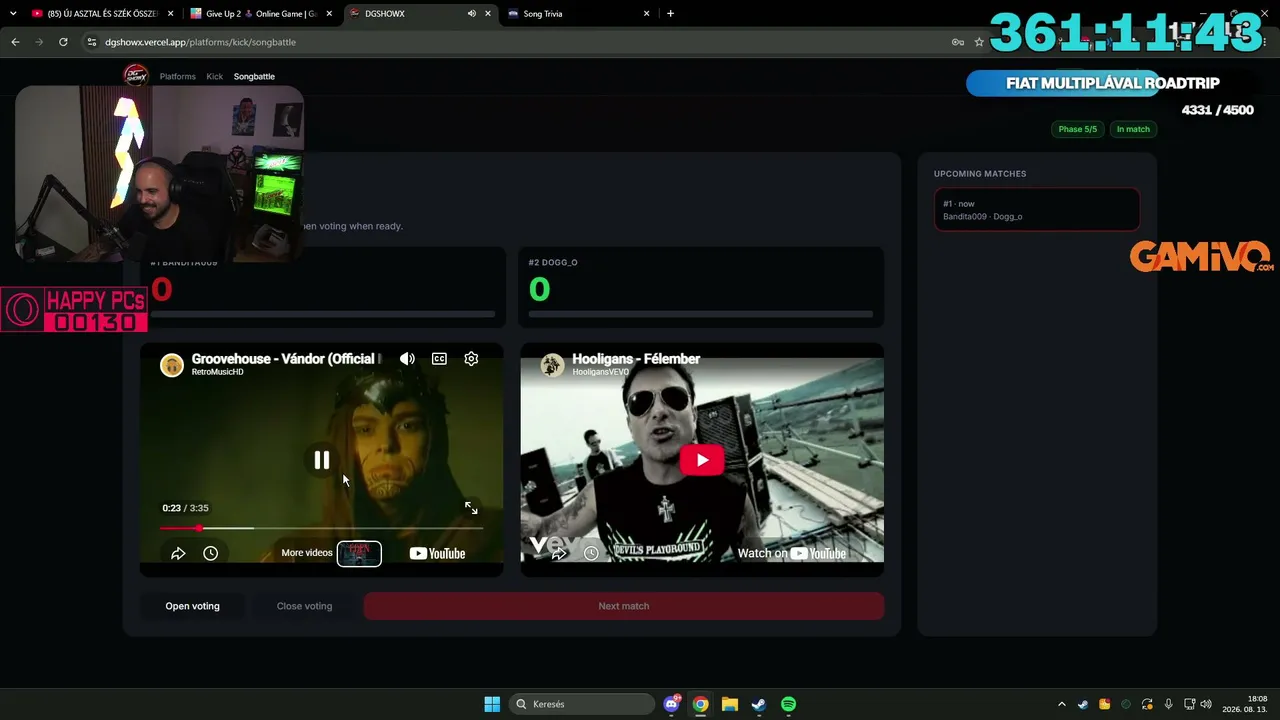Screen dimensions: 1280x720
Task: Click Songbattle in the breadcrumb
Action: [254, 76]
